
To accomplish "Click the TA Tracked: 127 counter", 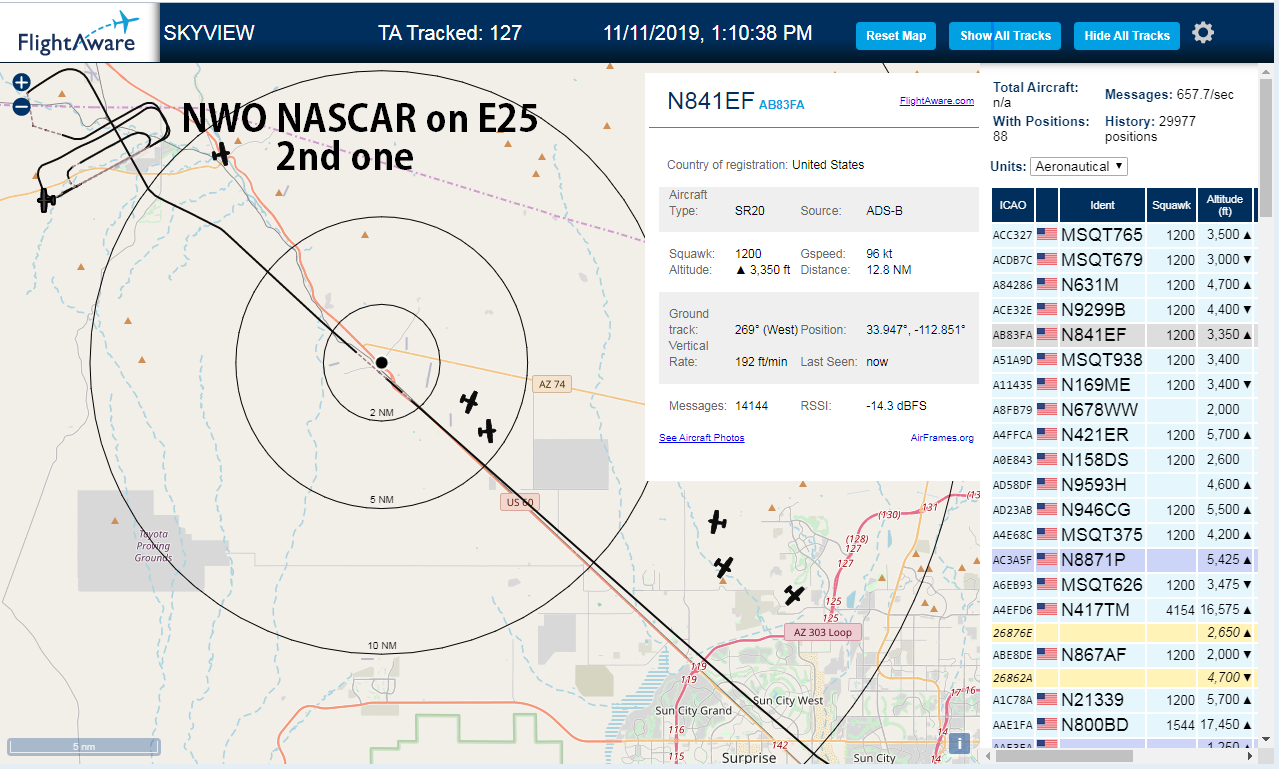I will click(x=450, y=33).
